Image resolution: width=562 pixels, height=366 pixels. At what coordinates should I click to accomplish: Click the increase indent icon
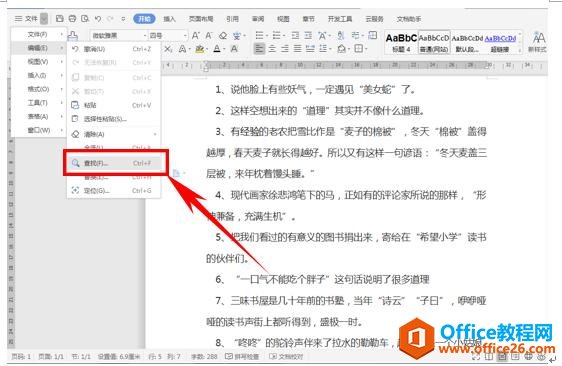click(x=308, y=35)
